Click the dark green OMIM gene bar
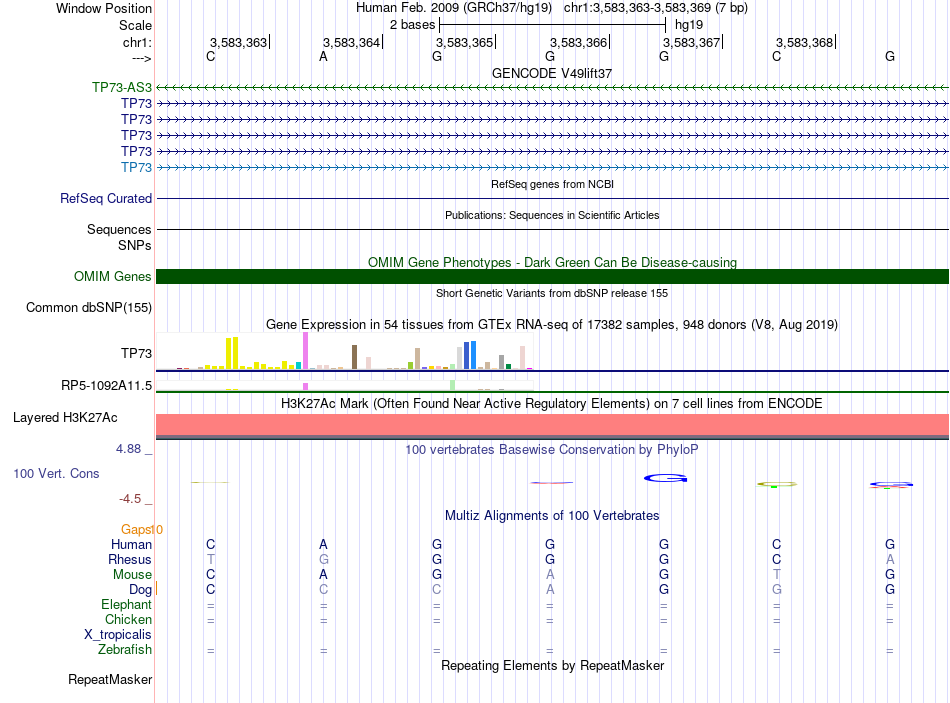The image size is (950, 703). click(x=552, y=276)
